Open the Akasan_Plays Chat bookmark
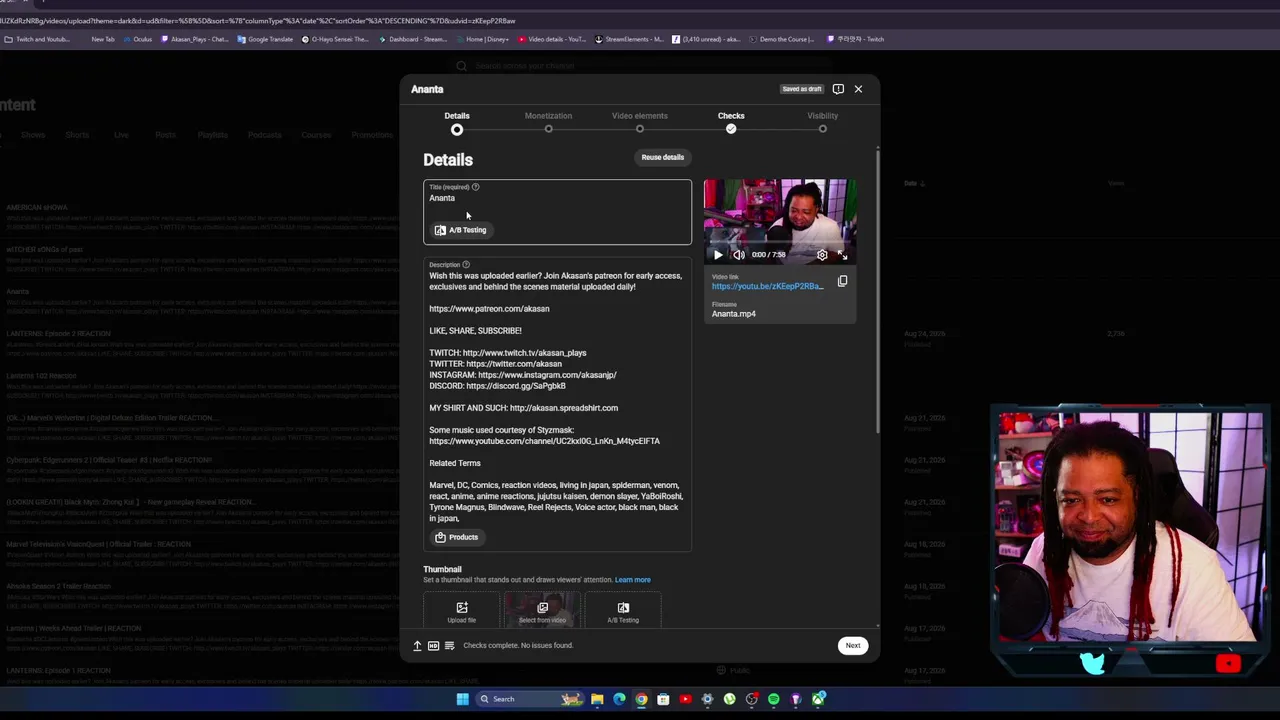 tap(194, 39)
